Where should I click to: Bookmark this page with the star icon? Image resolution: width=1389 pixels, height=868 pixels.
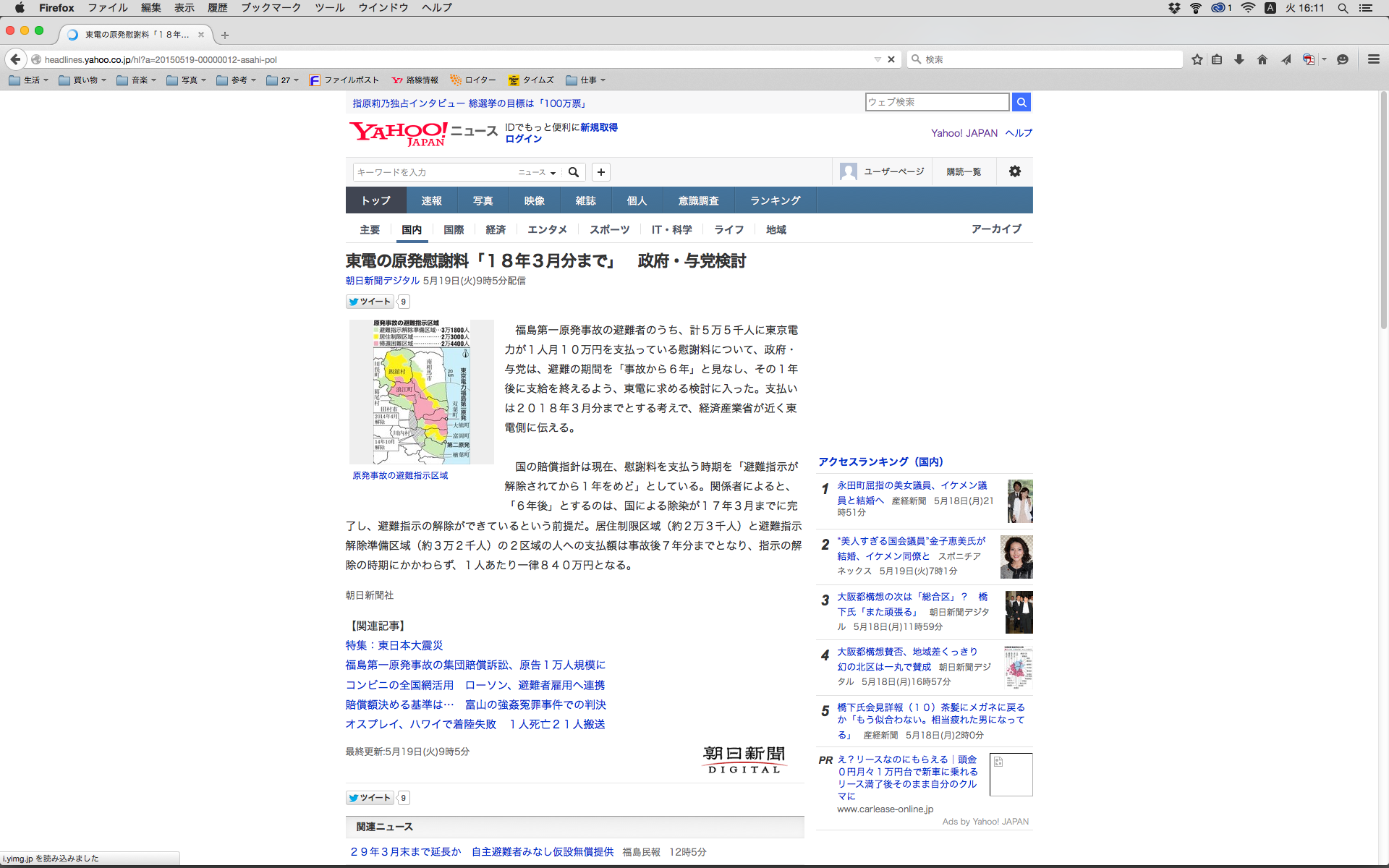point(1197,59)
